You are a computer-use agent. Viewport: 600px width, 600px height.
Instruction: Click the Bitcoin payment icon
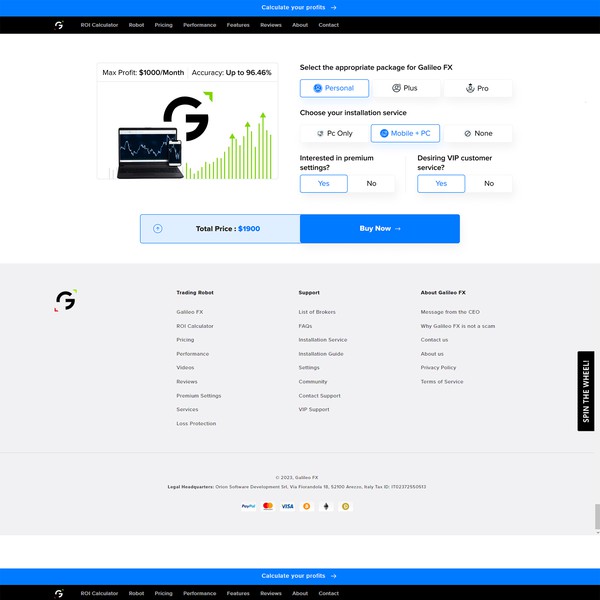click(307, 506)
